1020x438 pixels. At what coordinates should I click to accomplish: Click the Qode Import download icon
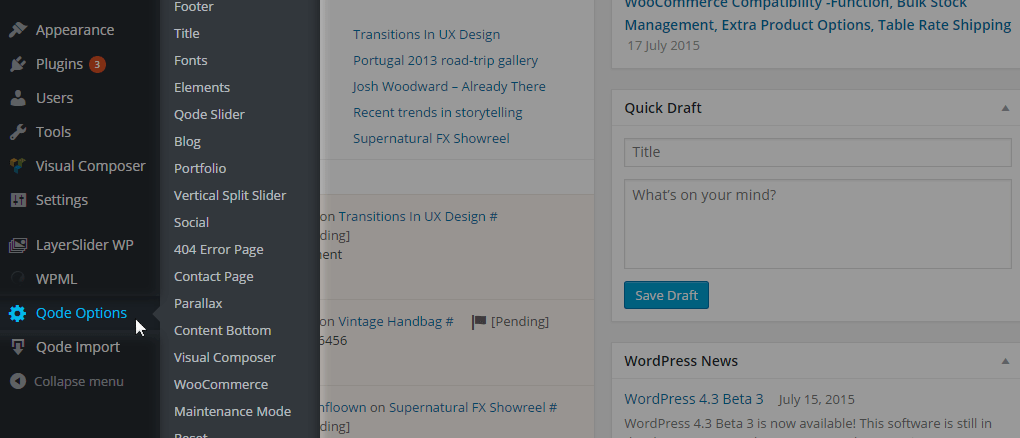tap(18, 347)
